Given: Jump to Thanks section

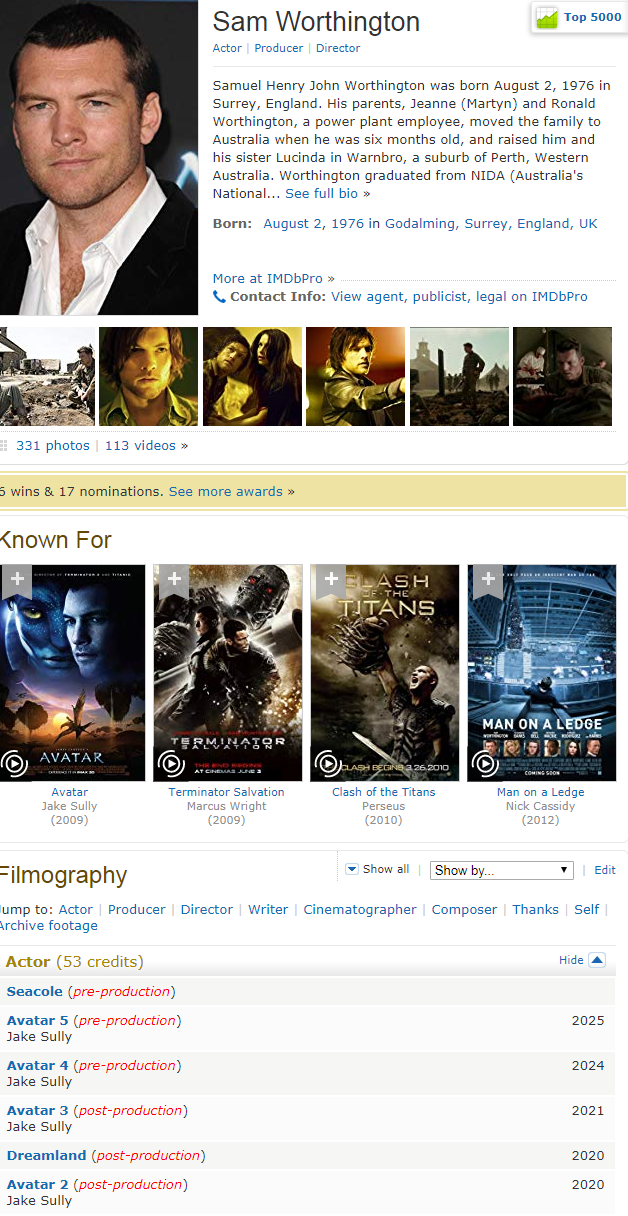Looking at the screenshot, I should tap(536, 910).
